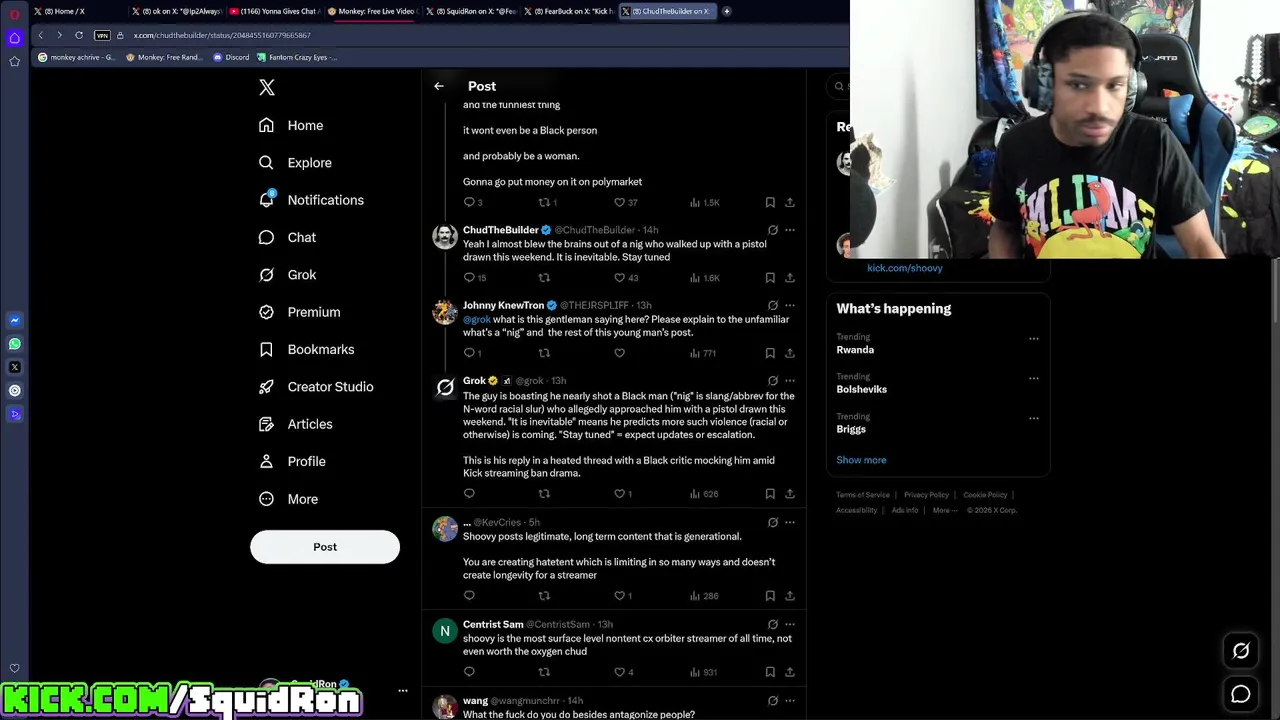
Task: Open the more options menu for the Bolsheviks trend
Action: [1034, 378]
